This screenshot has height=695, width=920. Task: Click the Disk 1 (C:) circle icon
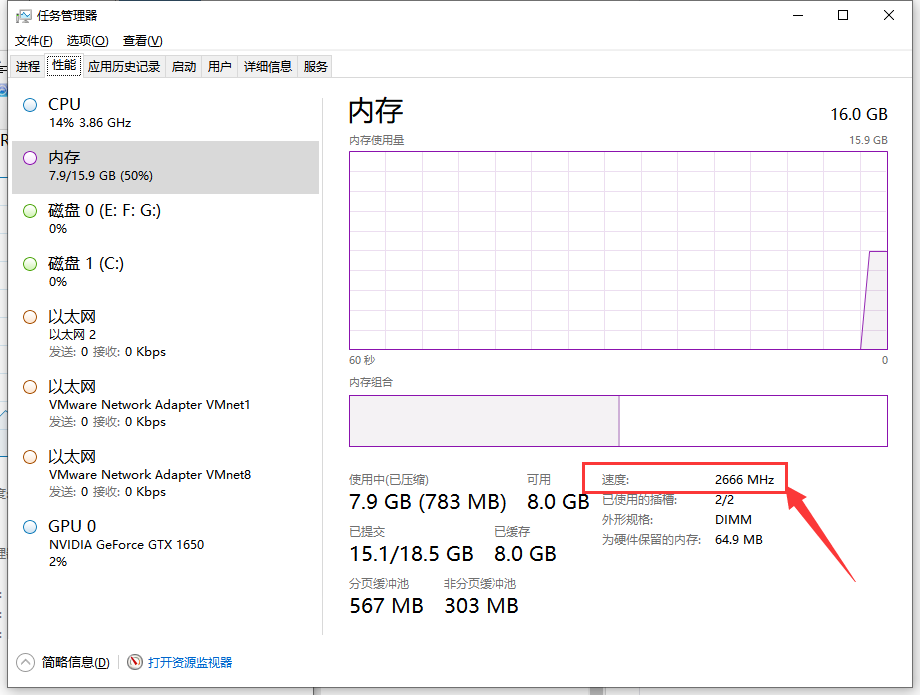click(30, 264)
